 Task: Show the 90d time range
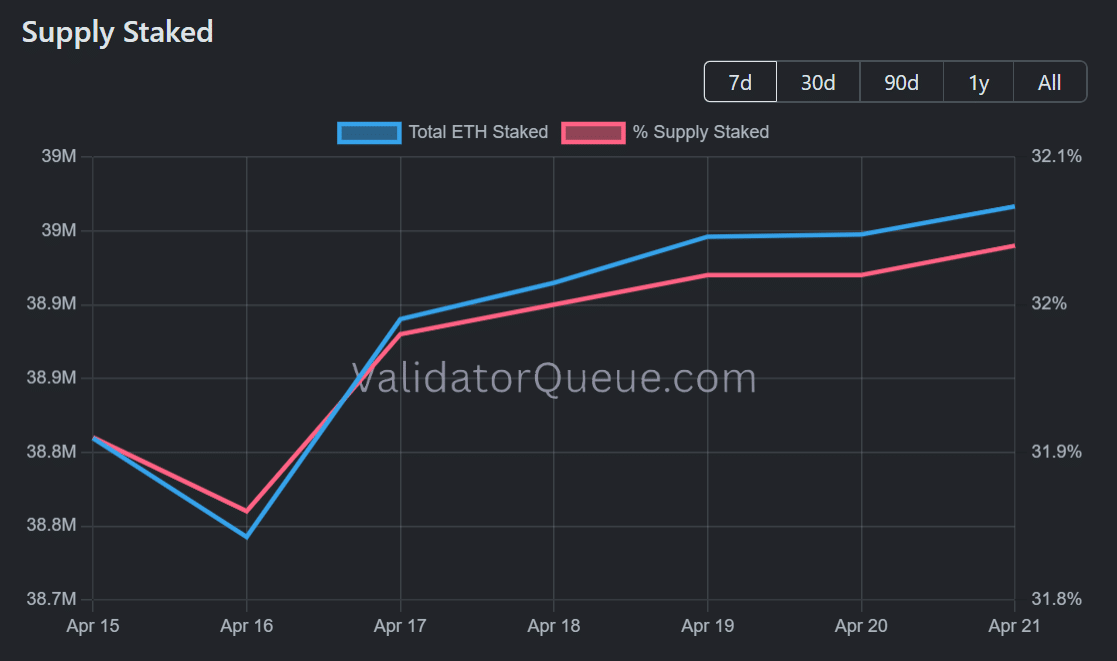pyautogui.click(x=901, y=82)
